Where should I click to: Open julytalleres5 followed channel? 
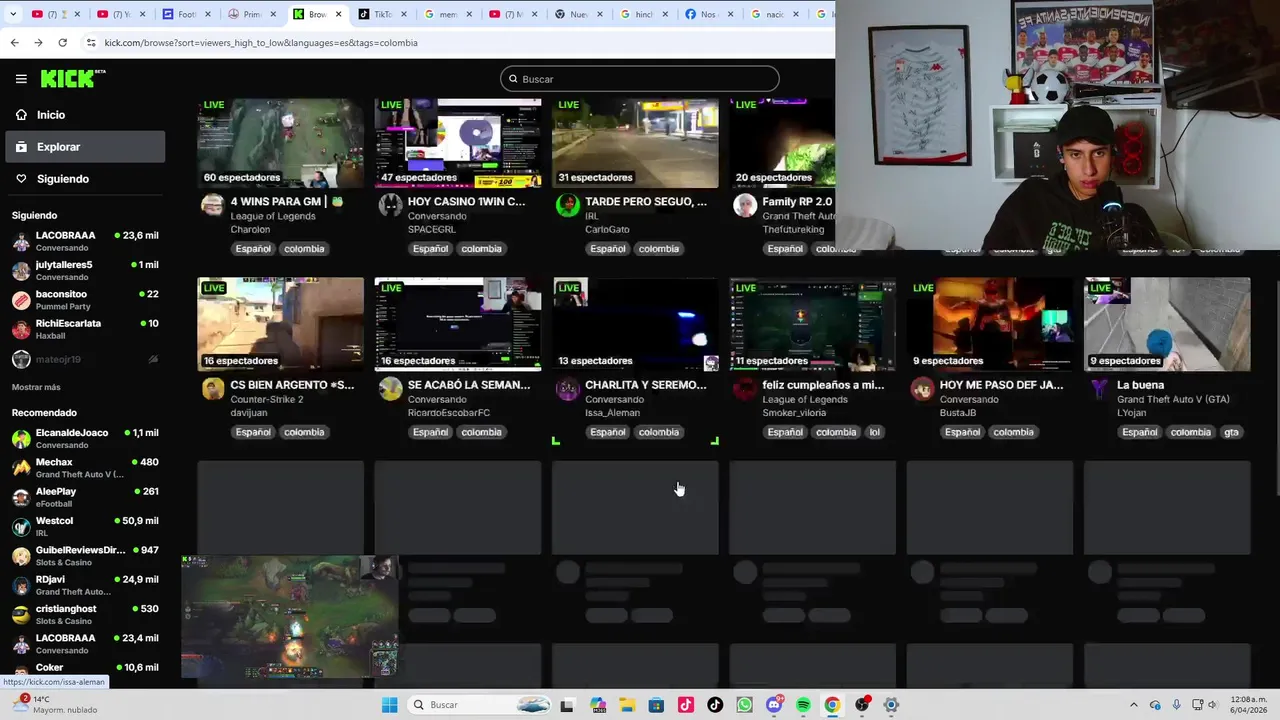[85, 271]
